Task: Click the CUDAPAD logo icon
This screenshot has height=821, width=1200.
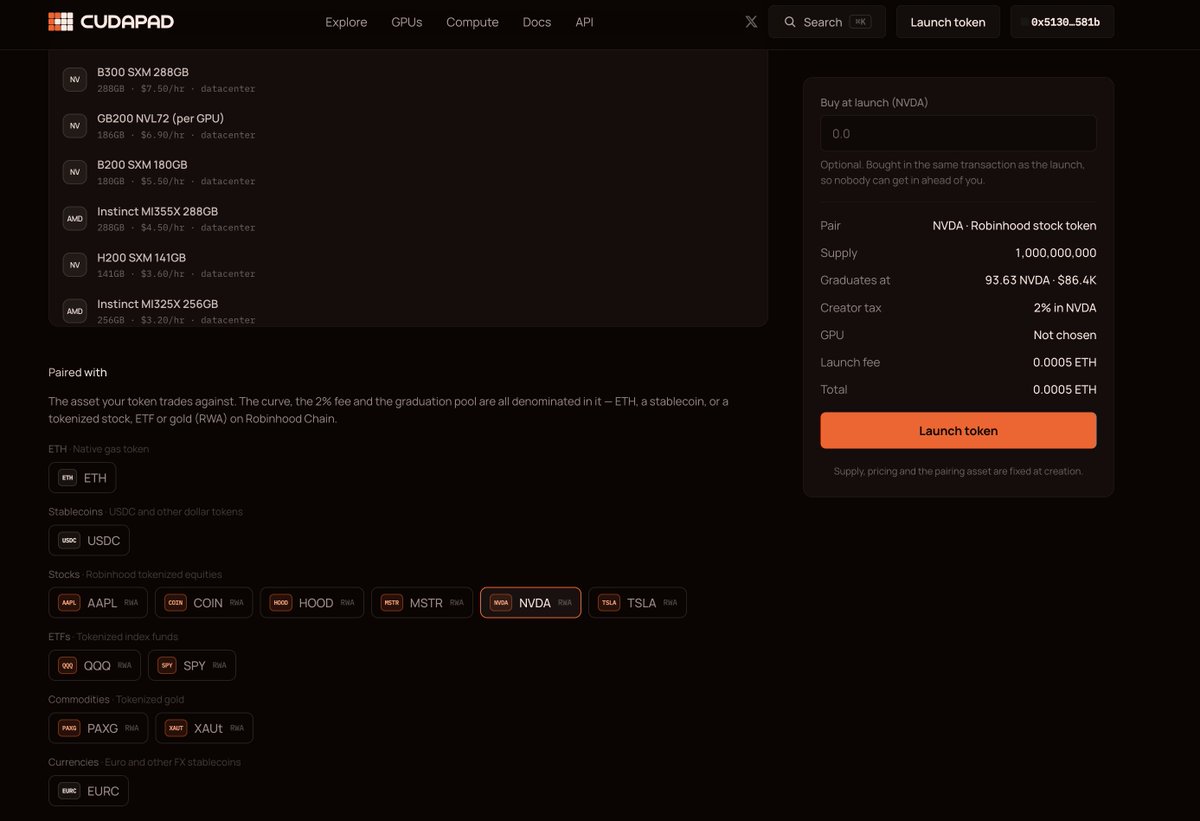Action: [x=61, y=22]
